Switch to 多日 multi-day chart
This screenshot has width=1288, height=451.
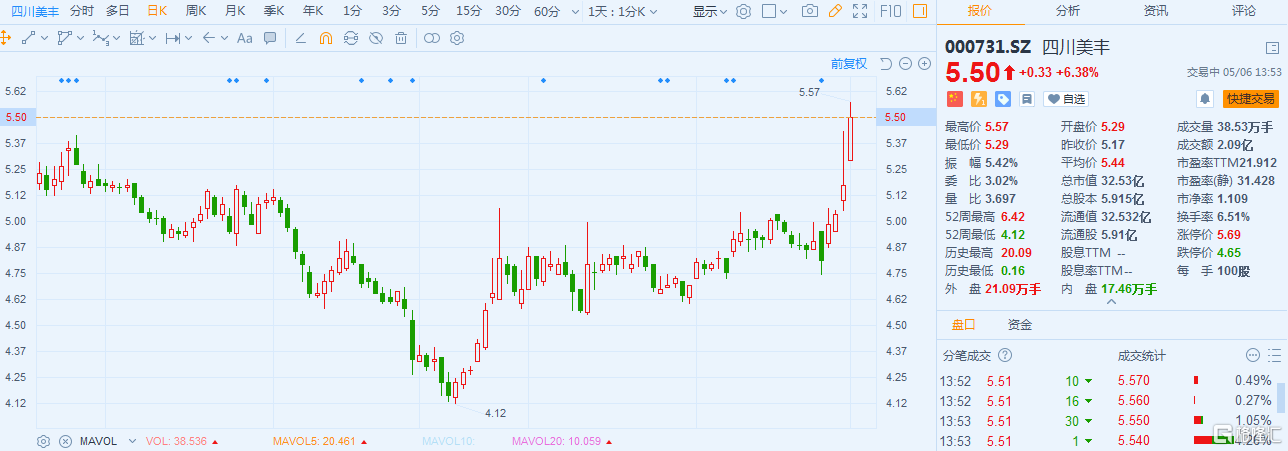117,11
